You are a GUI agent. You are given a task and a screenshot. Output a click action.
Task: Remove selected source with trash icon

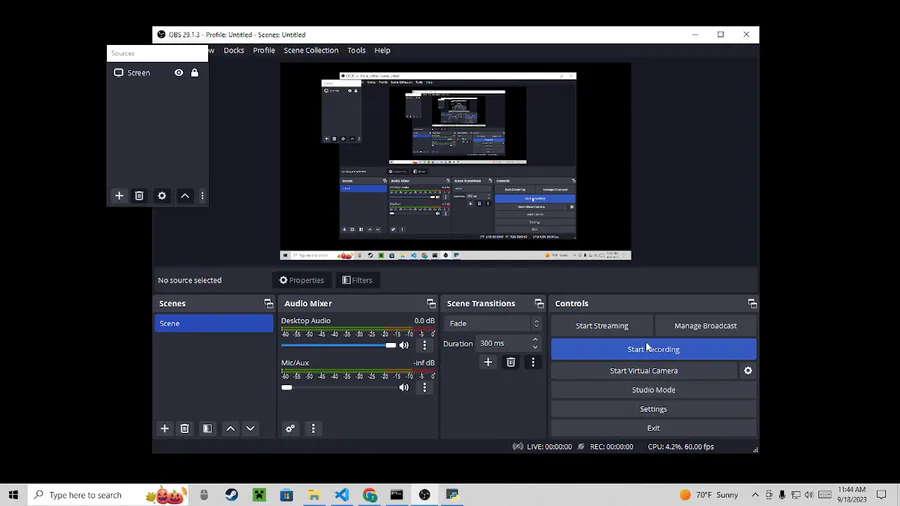coord(139,196)
